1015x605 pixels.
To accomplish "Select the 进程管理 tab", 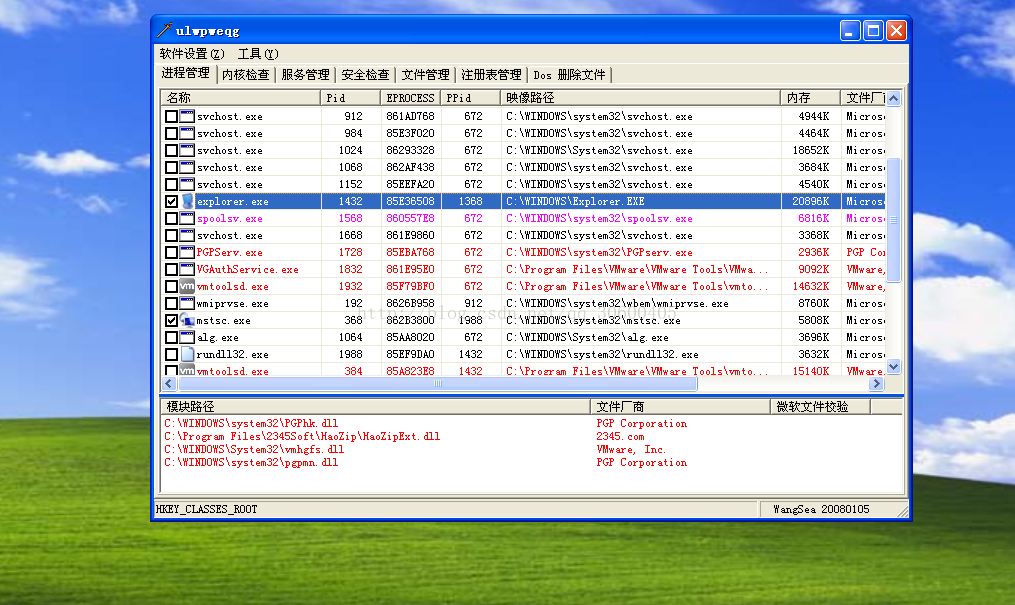I will pyautogui.click(x=186, y=73).
